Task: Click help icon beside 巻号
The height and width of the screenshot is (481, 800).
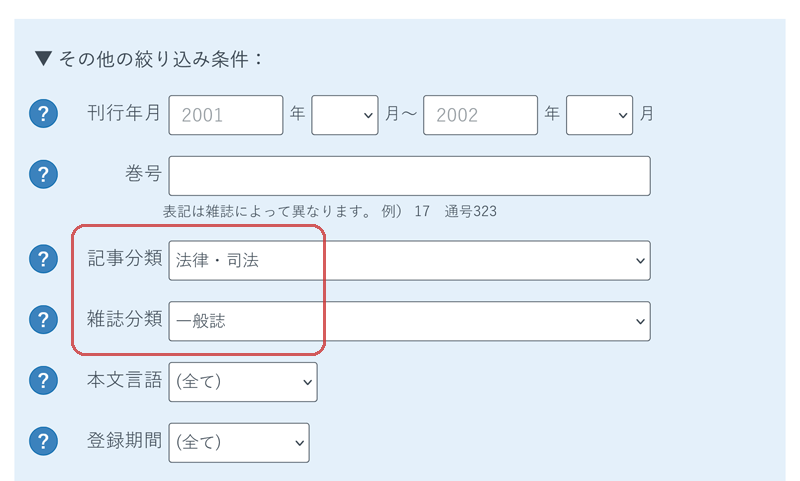Action: 43,174
